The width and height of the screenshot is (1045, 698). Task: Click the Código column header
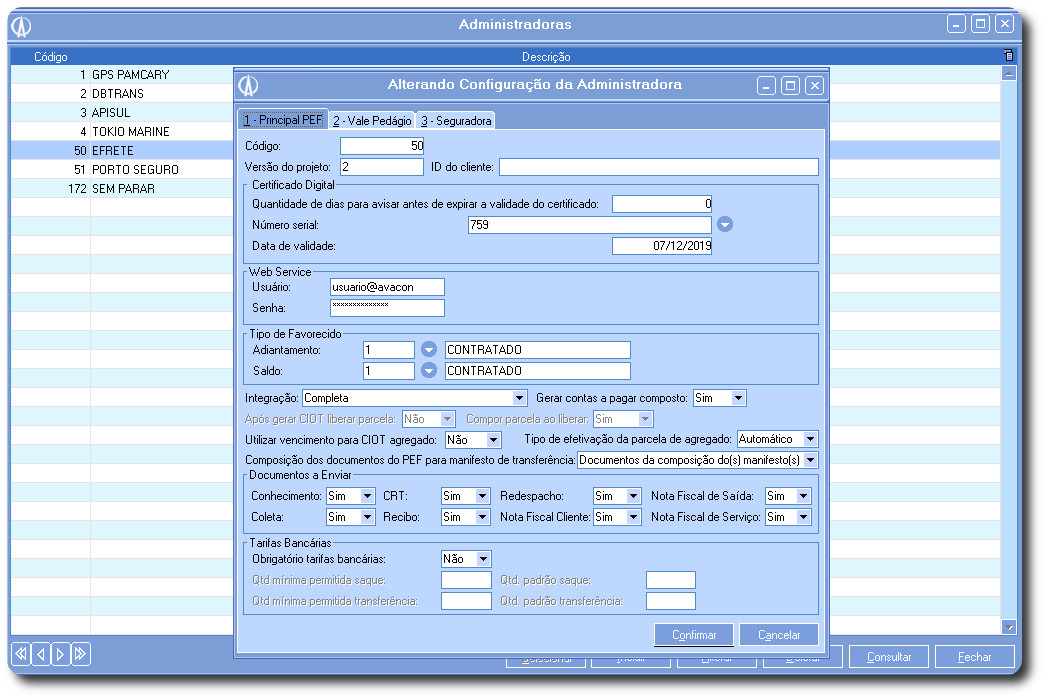[x=51, y=57]
